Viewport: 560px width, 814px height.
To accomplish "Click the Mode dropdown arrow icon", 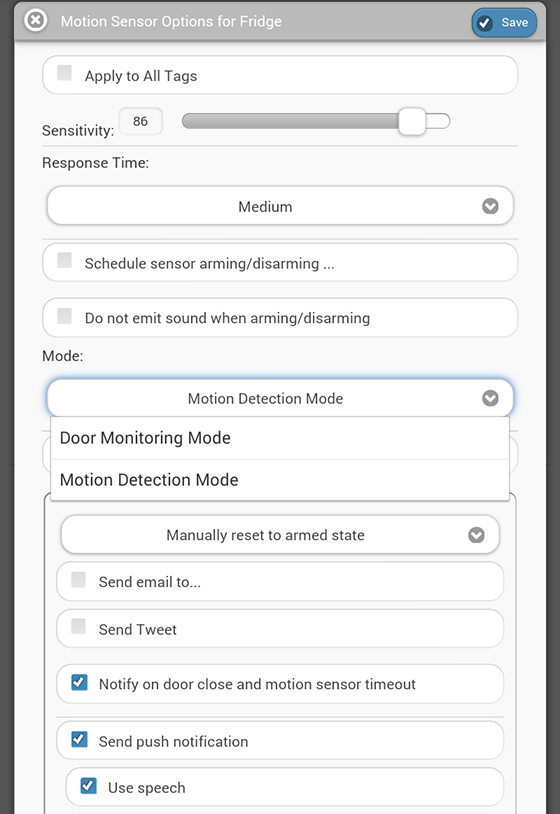I will (490, 398).
